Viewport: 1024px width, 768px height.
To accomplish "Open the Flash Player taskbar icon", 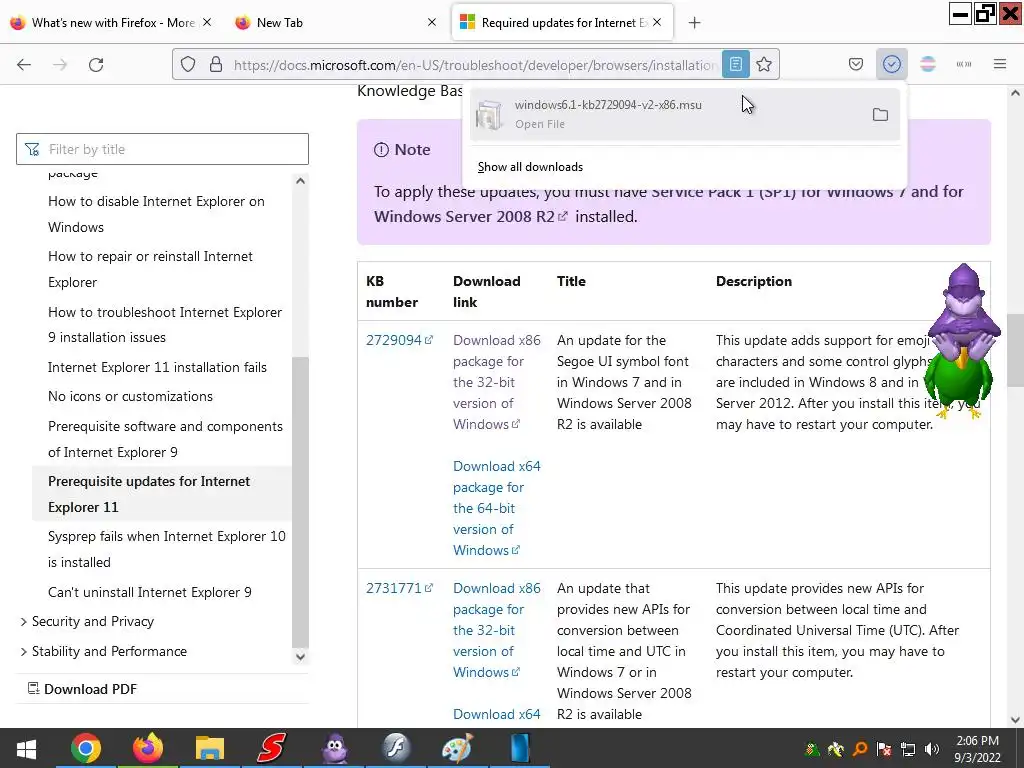I will click(396, 748).
